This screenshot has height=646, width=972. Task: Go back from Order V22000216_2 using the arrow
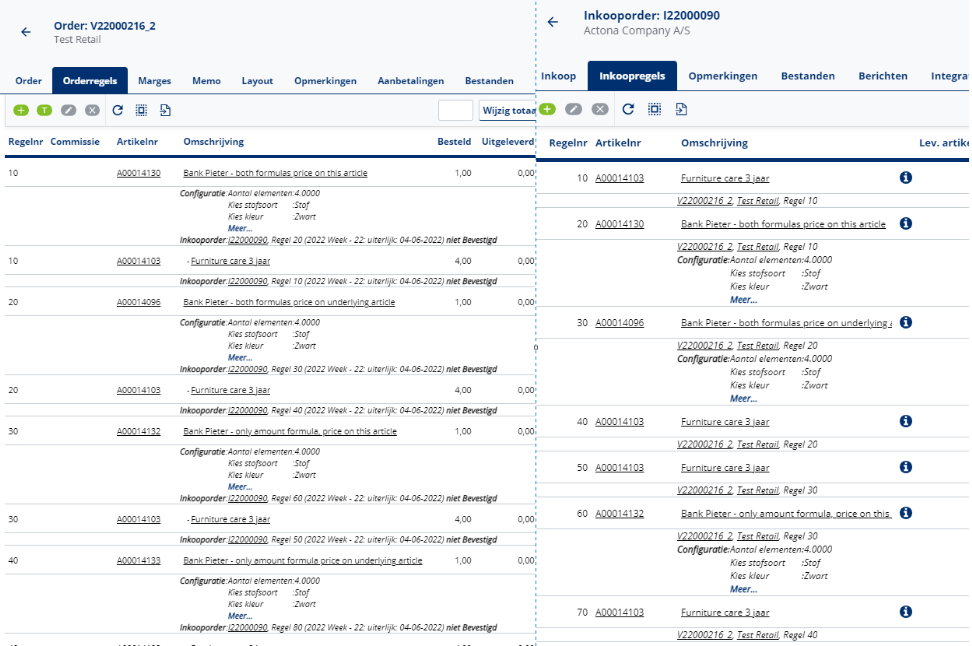(26, 32)
